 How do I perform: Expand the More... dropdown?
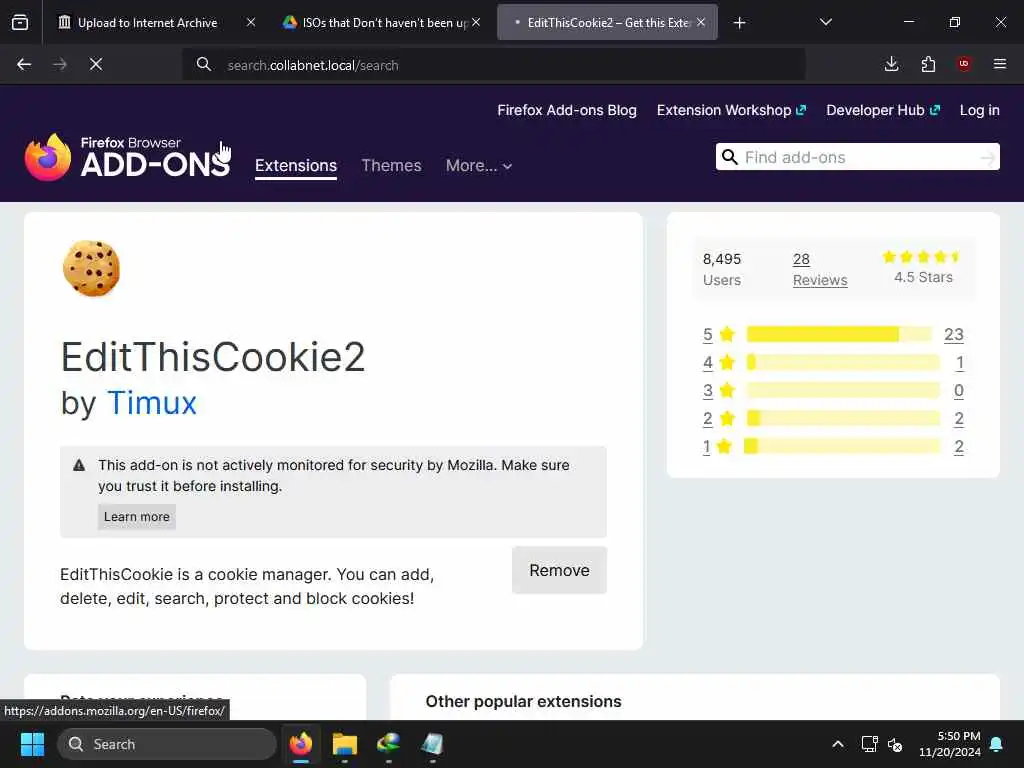[x=479, y=166]
